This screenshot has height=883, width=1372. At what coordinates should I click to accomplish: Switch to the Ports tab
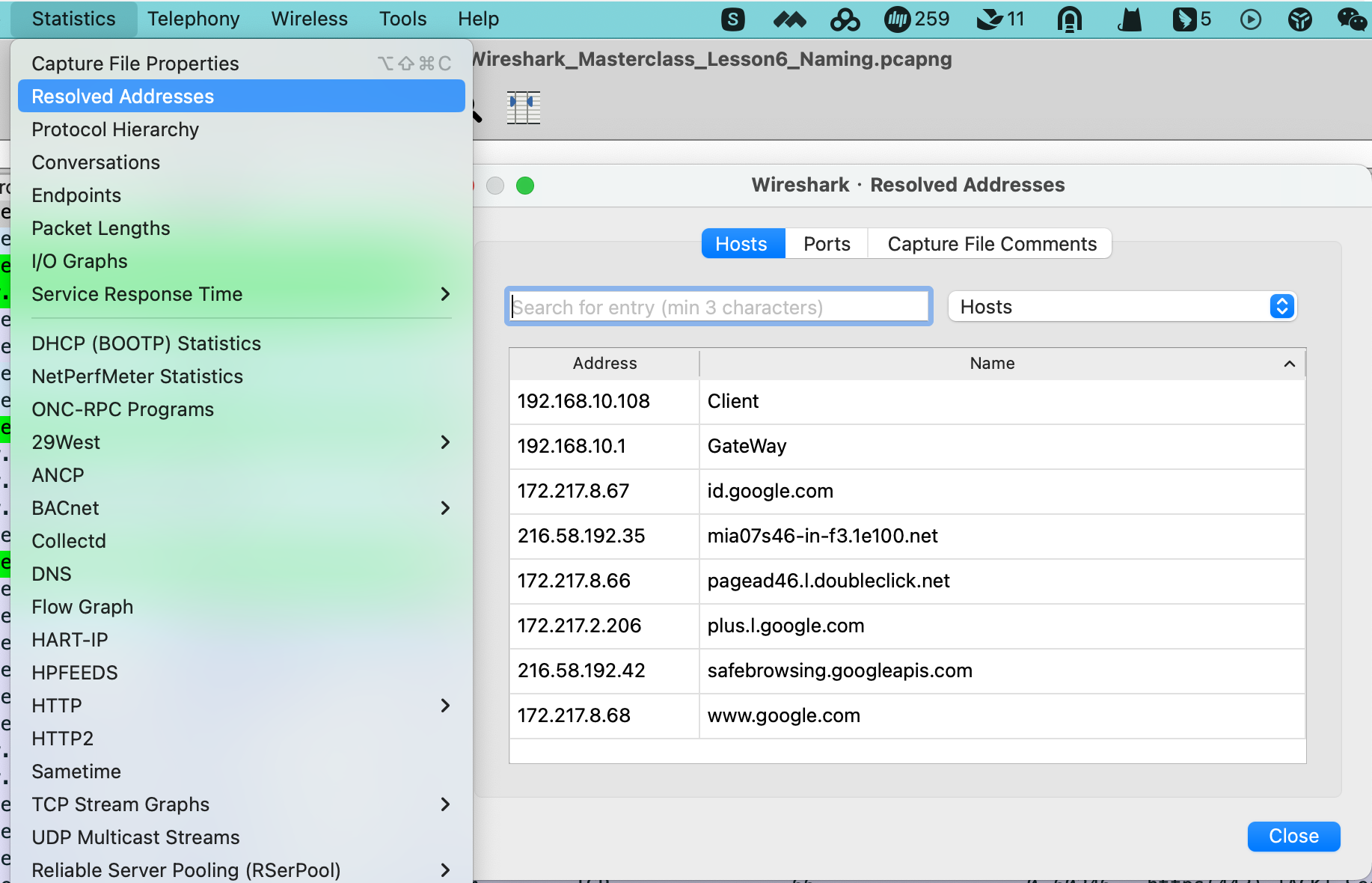click(826, 243)
